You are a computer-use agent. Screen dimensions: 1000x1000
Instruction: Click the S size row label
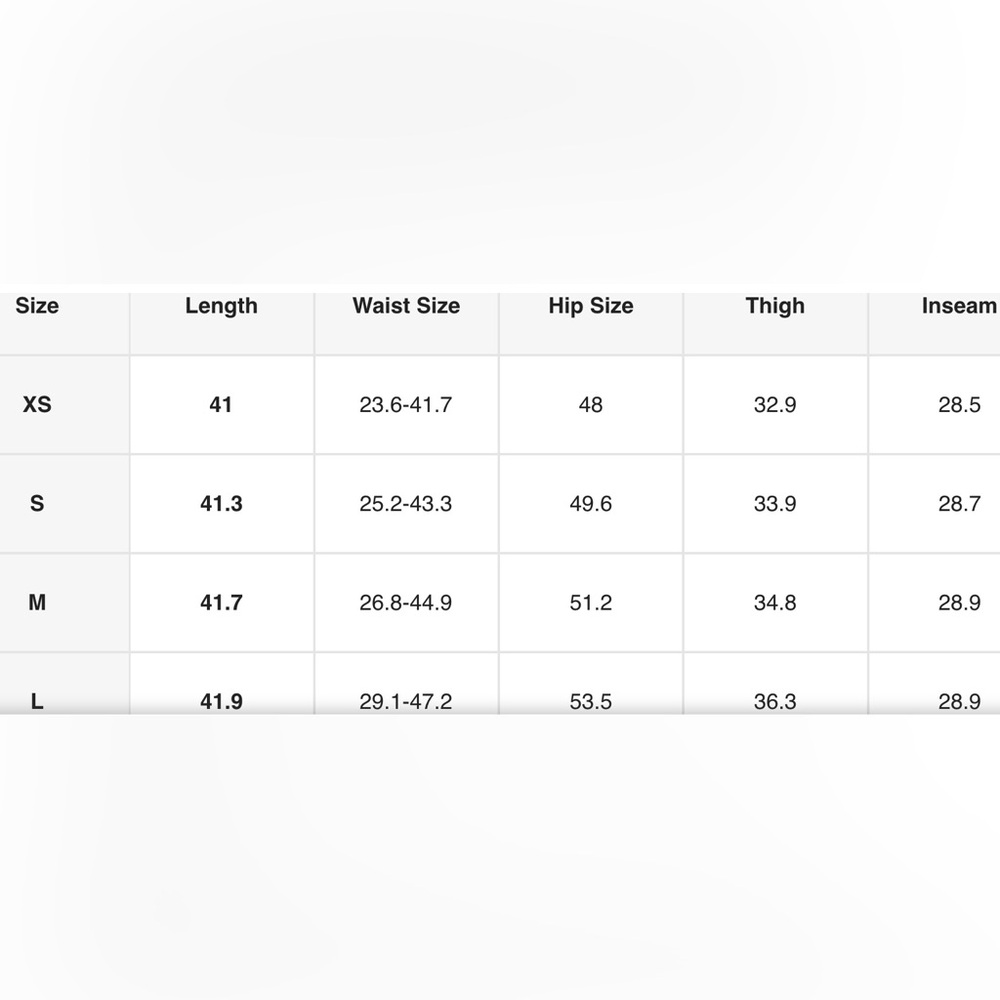pyautogui.click(x=37, y=504)
